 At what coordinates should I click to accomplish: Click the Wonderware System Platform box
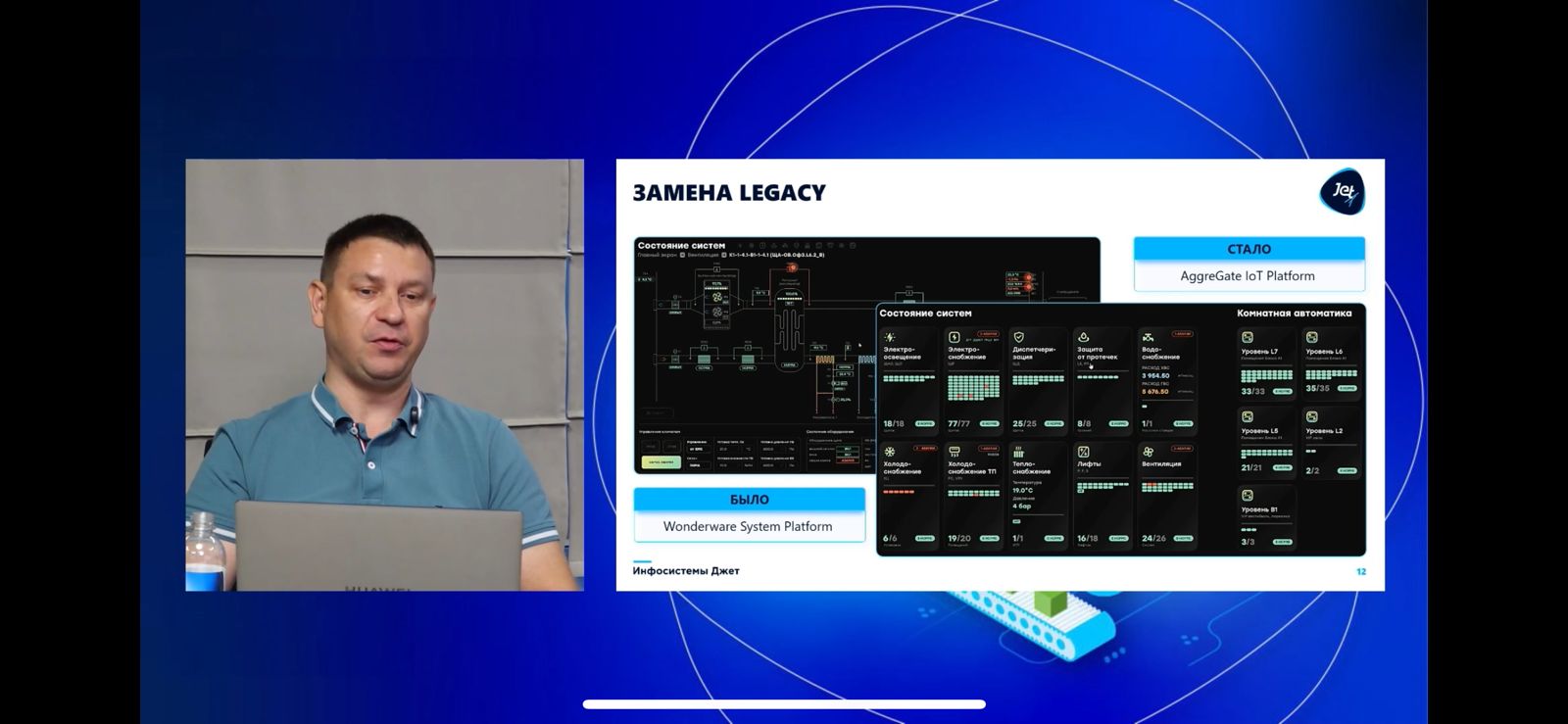click(750, 527)
